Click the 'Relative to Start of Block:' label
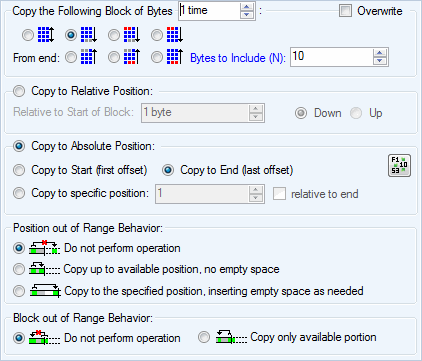Viewport: 422px width, 361px height. 73,112
